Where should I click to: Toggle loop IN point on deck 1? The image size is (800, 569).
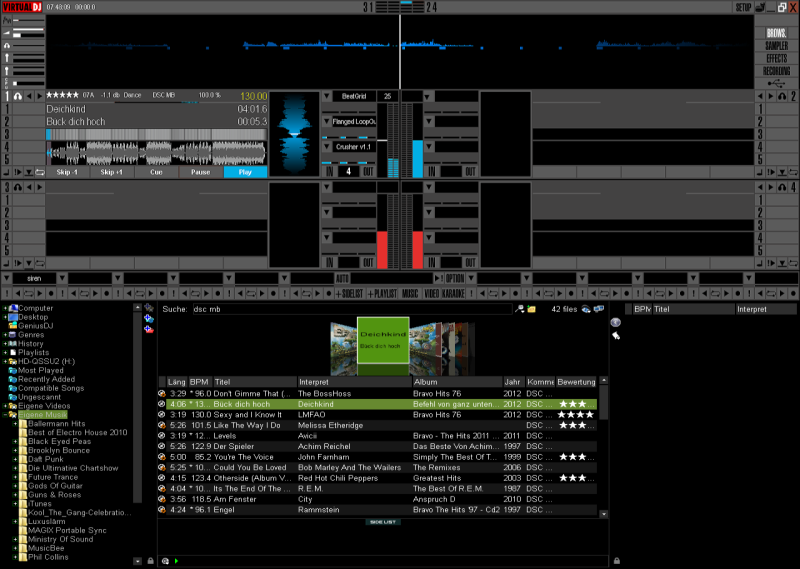(329, 172)
